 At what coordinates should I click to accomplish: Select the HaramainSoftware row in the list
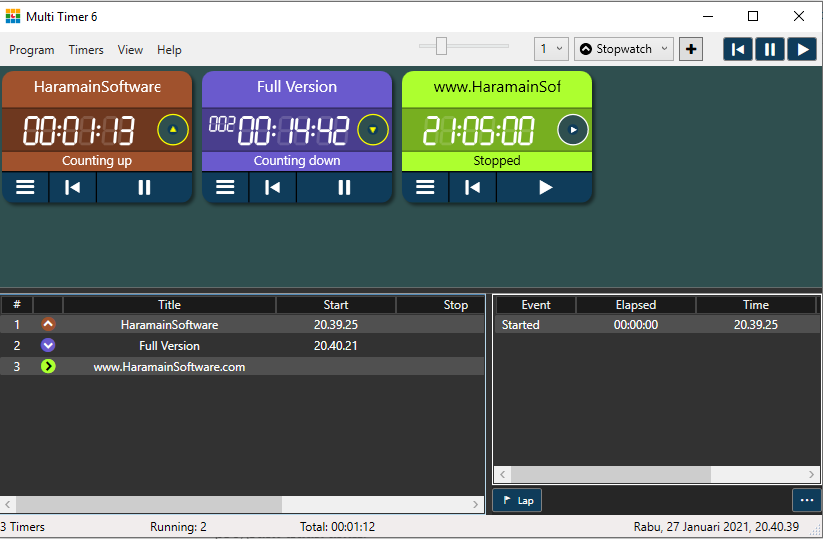pyautogui.click(x=242, y=324)
